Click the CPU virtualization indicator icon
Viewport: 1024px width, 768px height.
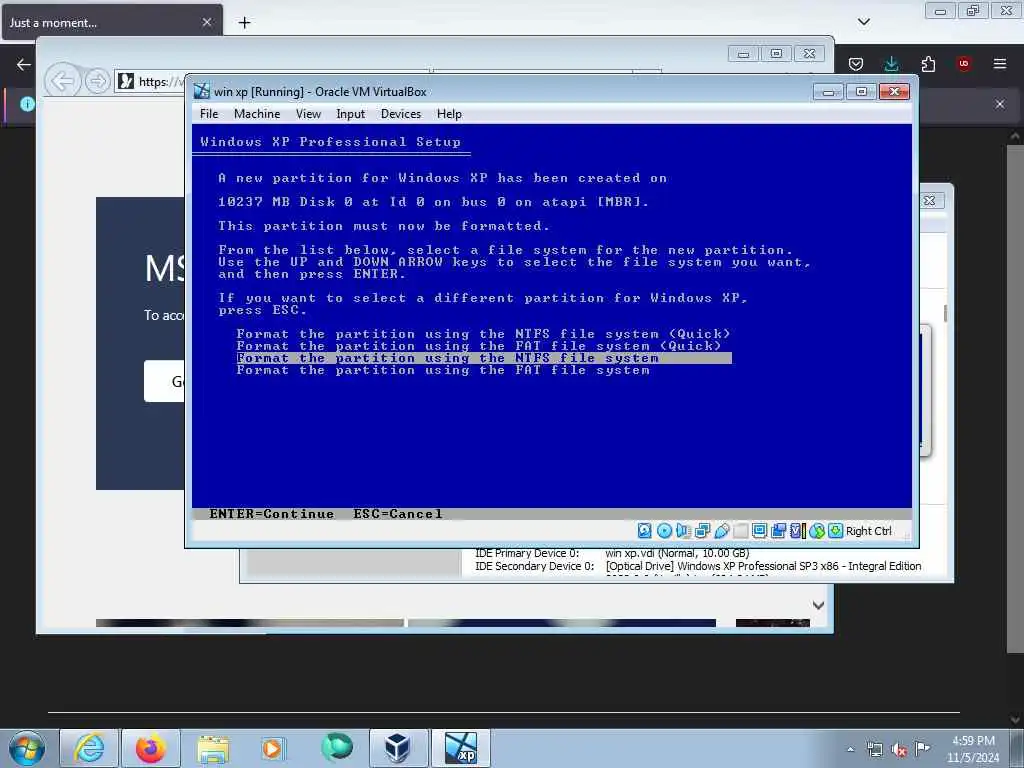[797, 531]
